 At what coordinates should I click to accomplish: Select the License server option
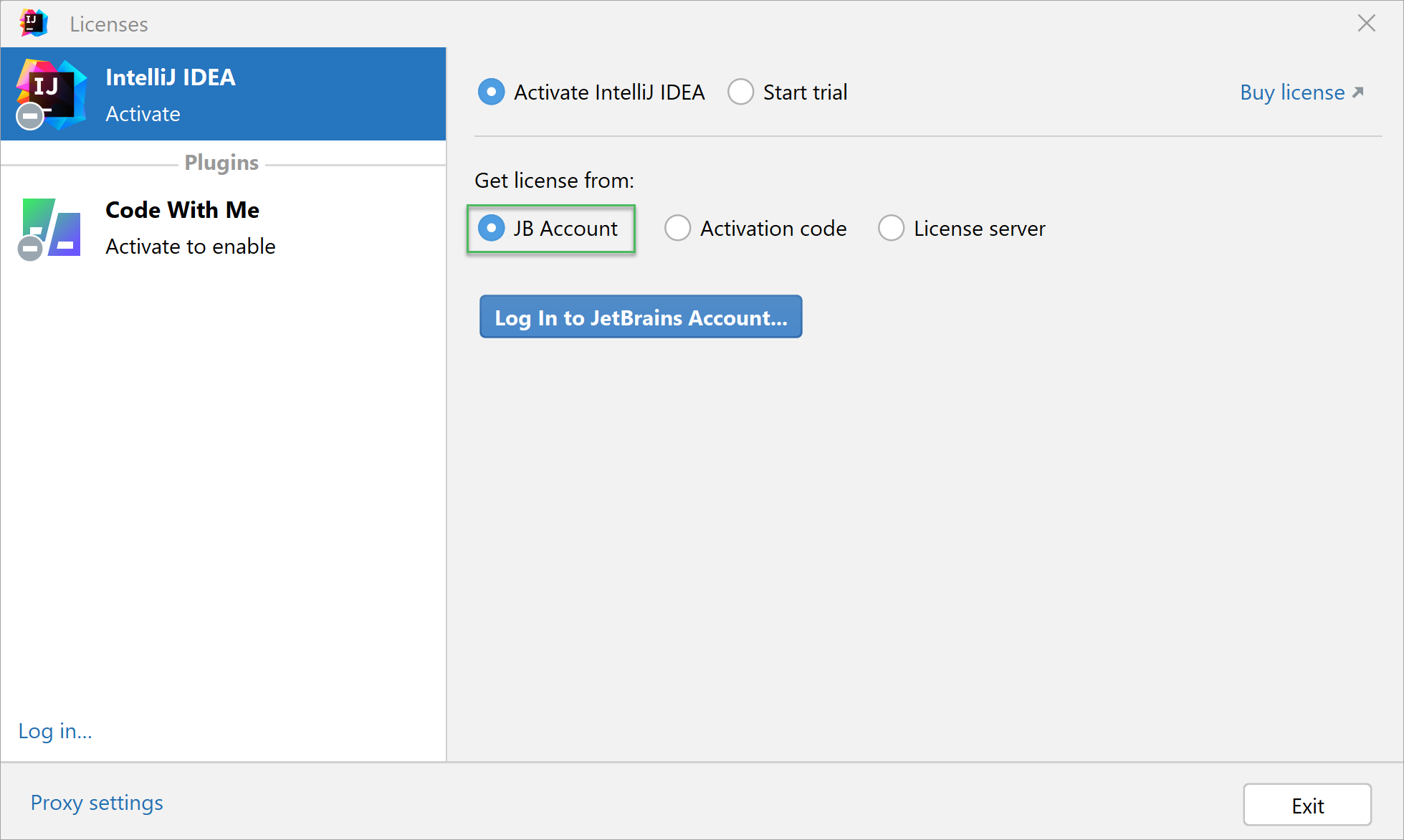click(x=891, y=228)
